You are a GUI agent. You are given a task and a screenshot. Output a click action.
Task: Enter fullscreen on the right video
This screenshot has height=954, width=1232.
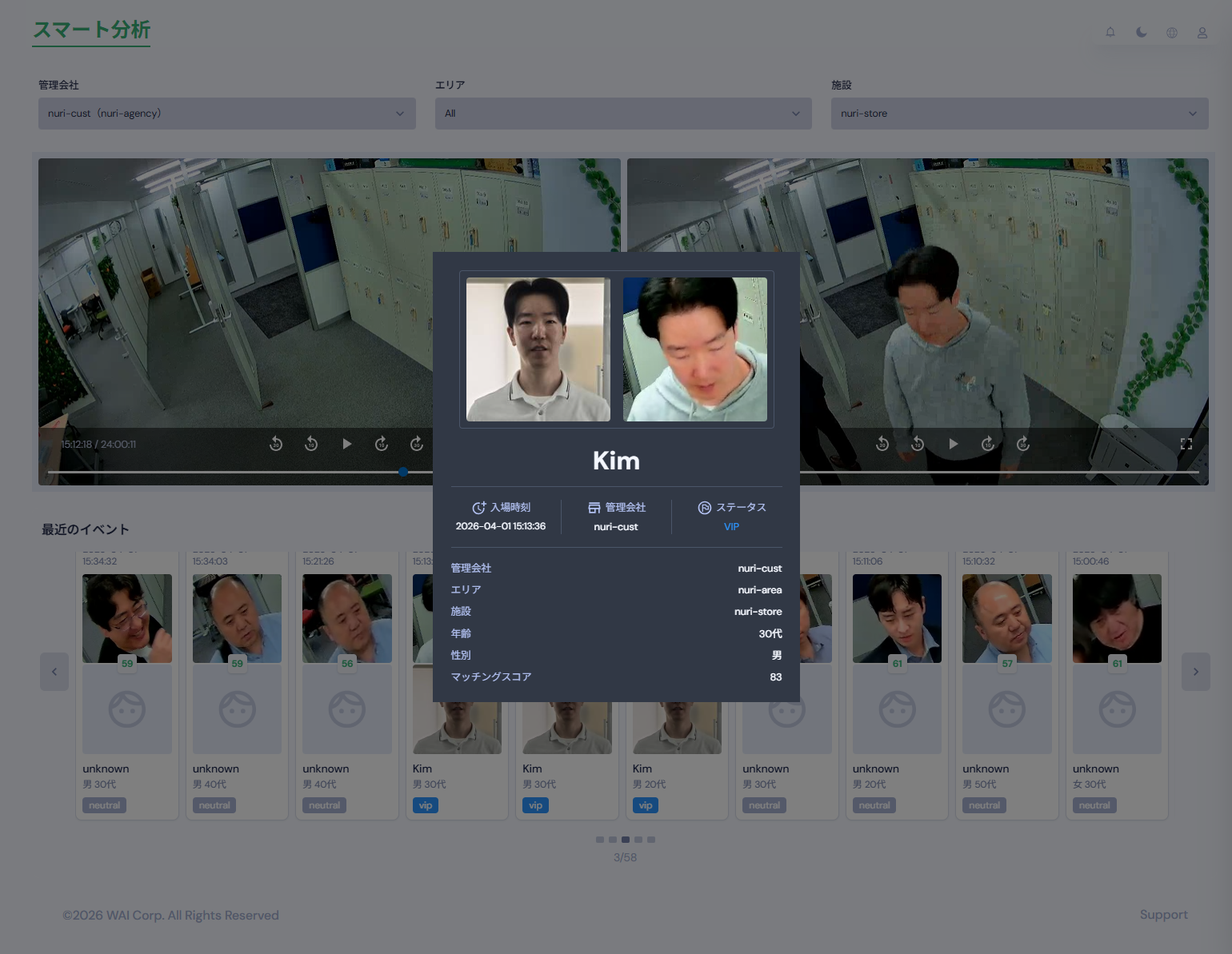tap(1186, 444)
